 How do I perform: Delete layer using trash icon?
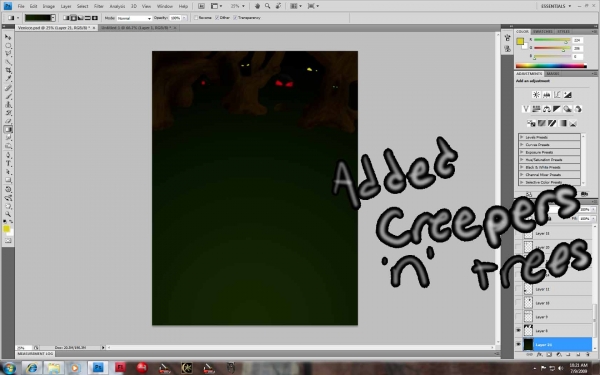[589, 354]
